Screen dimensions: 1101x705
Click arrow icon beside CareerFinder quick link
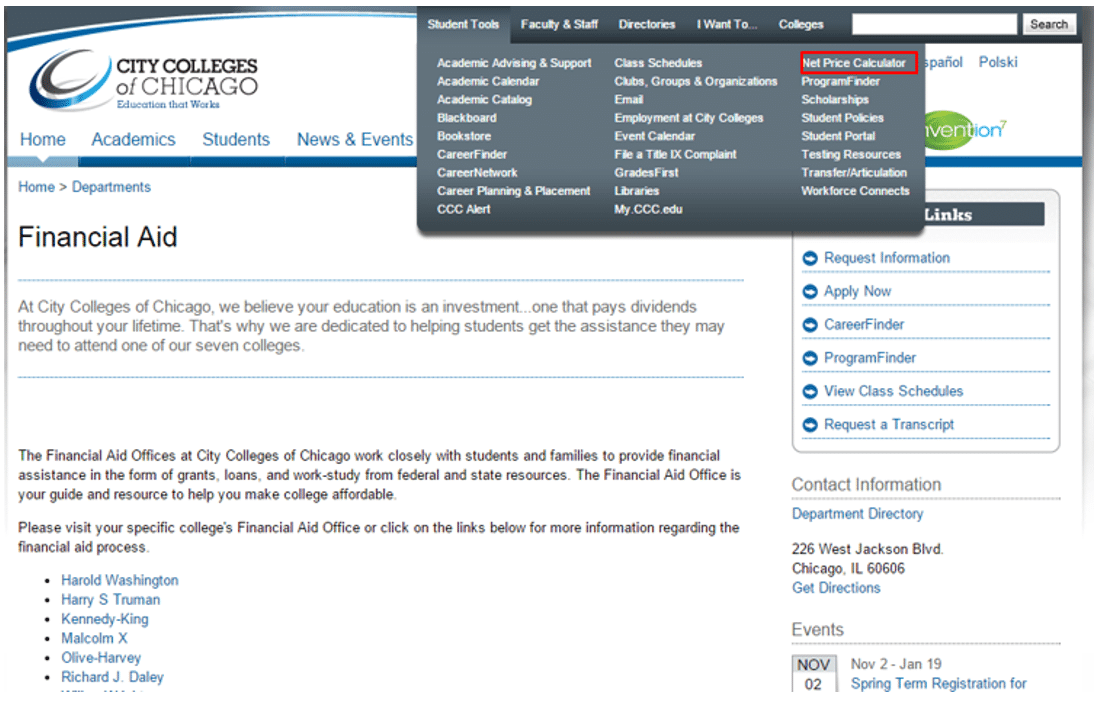(x=810, y=325)
